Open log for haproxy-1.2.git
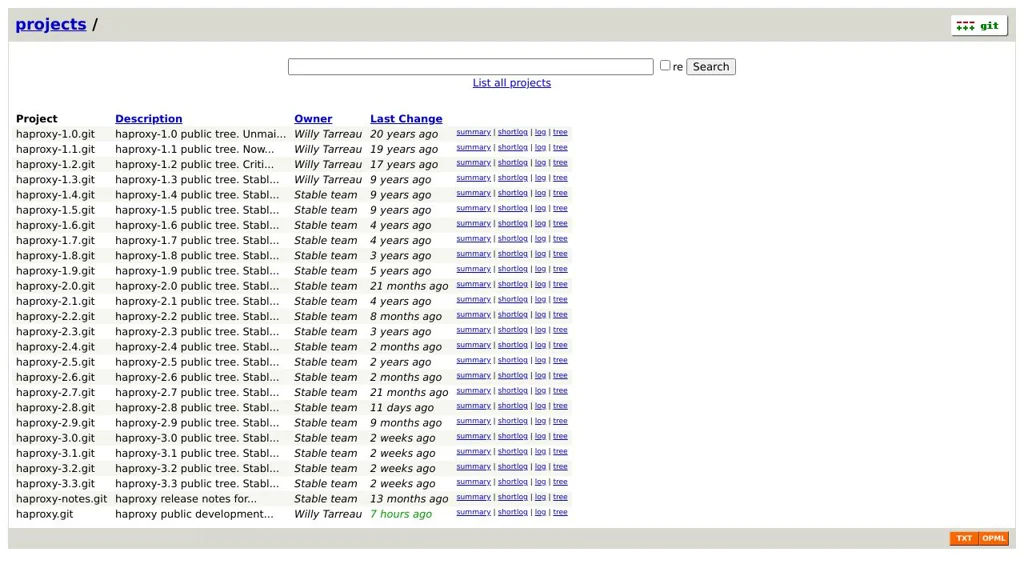This screenshot has height=576, width=1024. 540,163
